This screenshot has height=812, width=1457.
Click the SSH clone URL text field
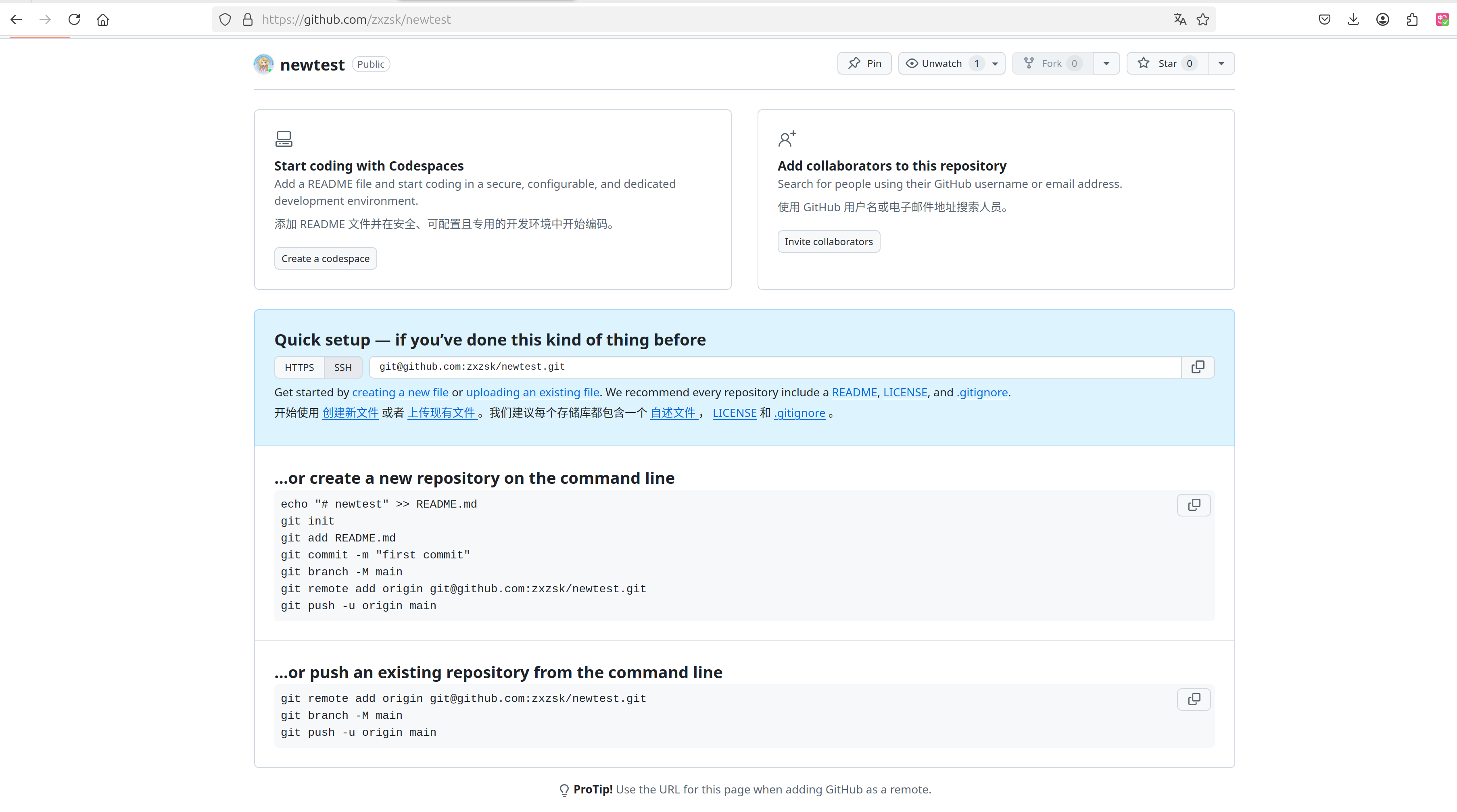775,367
